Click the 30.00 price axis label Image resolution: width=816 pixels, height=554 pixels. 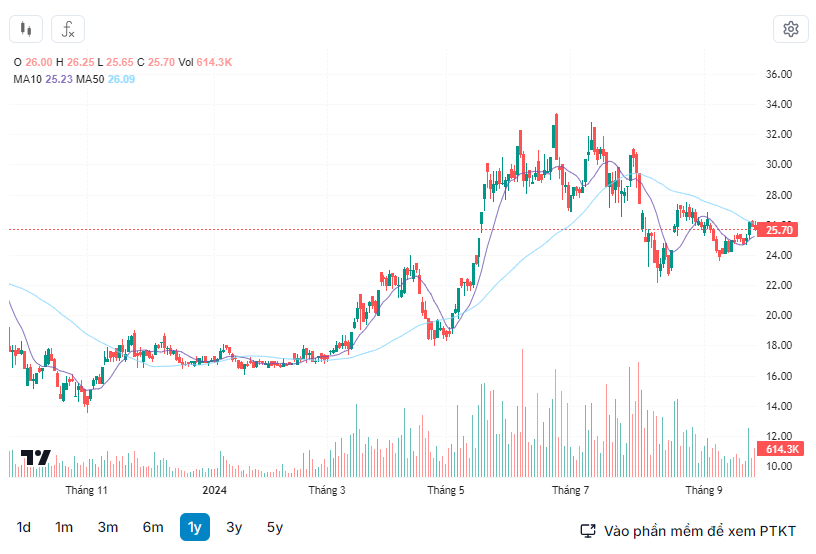[778, 164]
